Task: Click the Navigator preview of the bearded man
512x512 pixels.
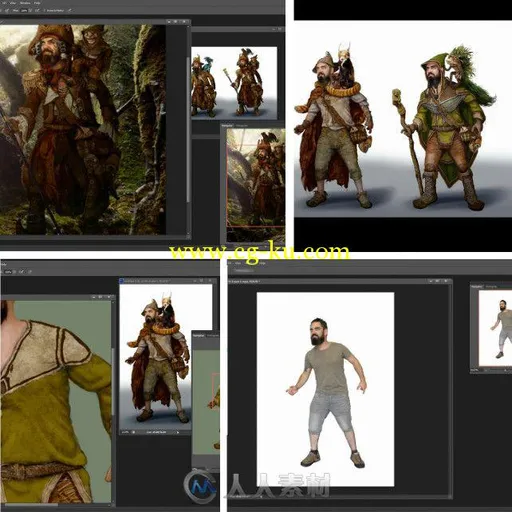Action: tap(495, 328)
